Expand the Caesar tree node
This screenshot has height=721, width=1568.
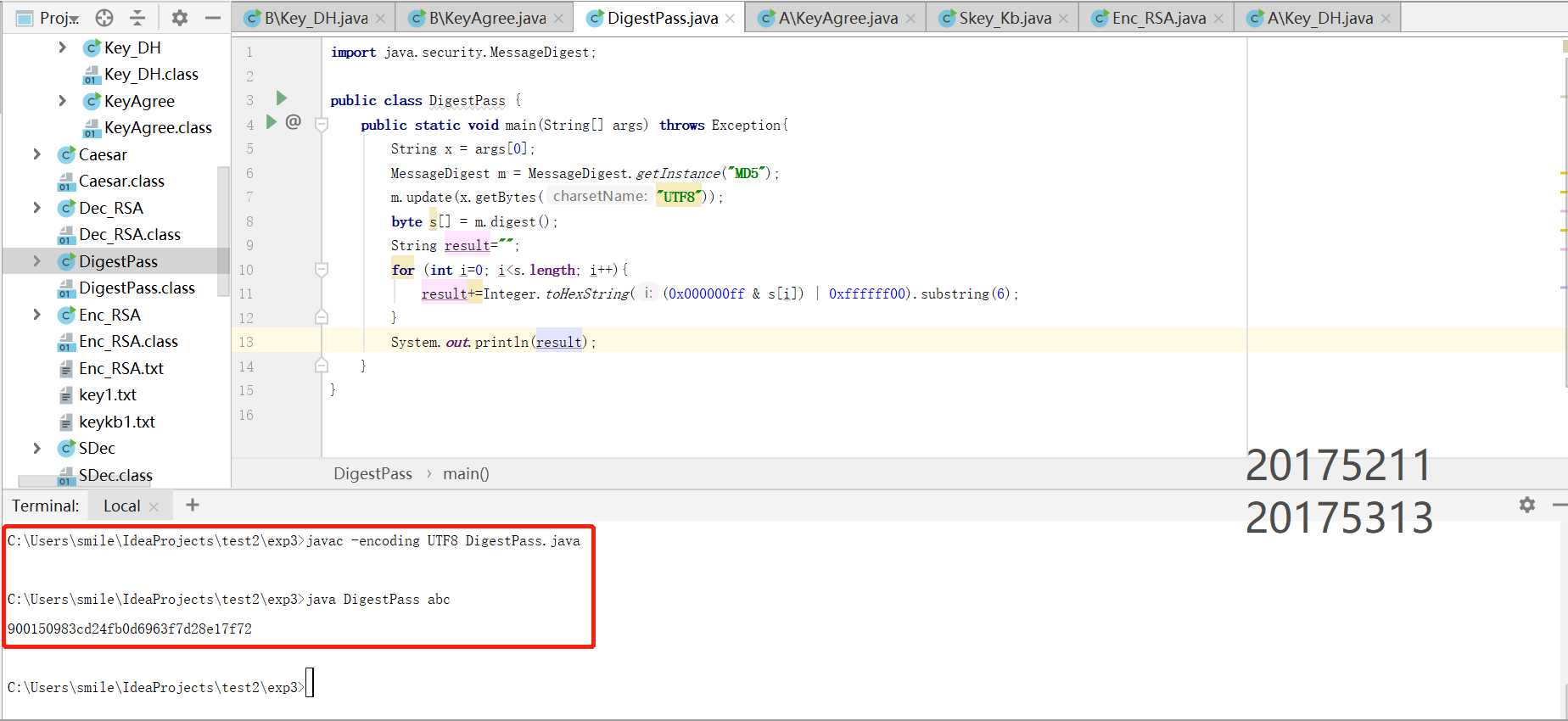(x=36, y=154)
